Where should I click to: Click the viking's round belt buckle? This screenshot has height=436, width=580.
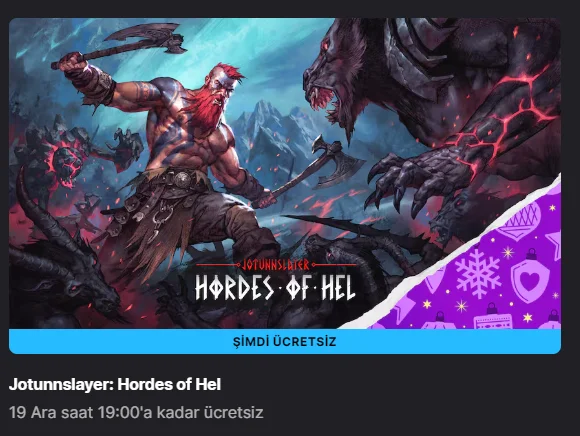(x=183, y=180)
